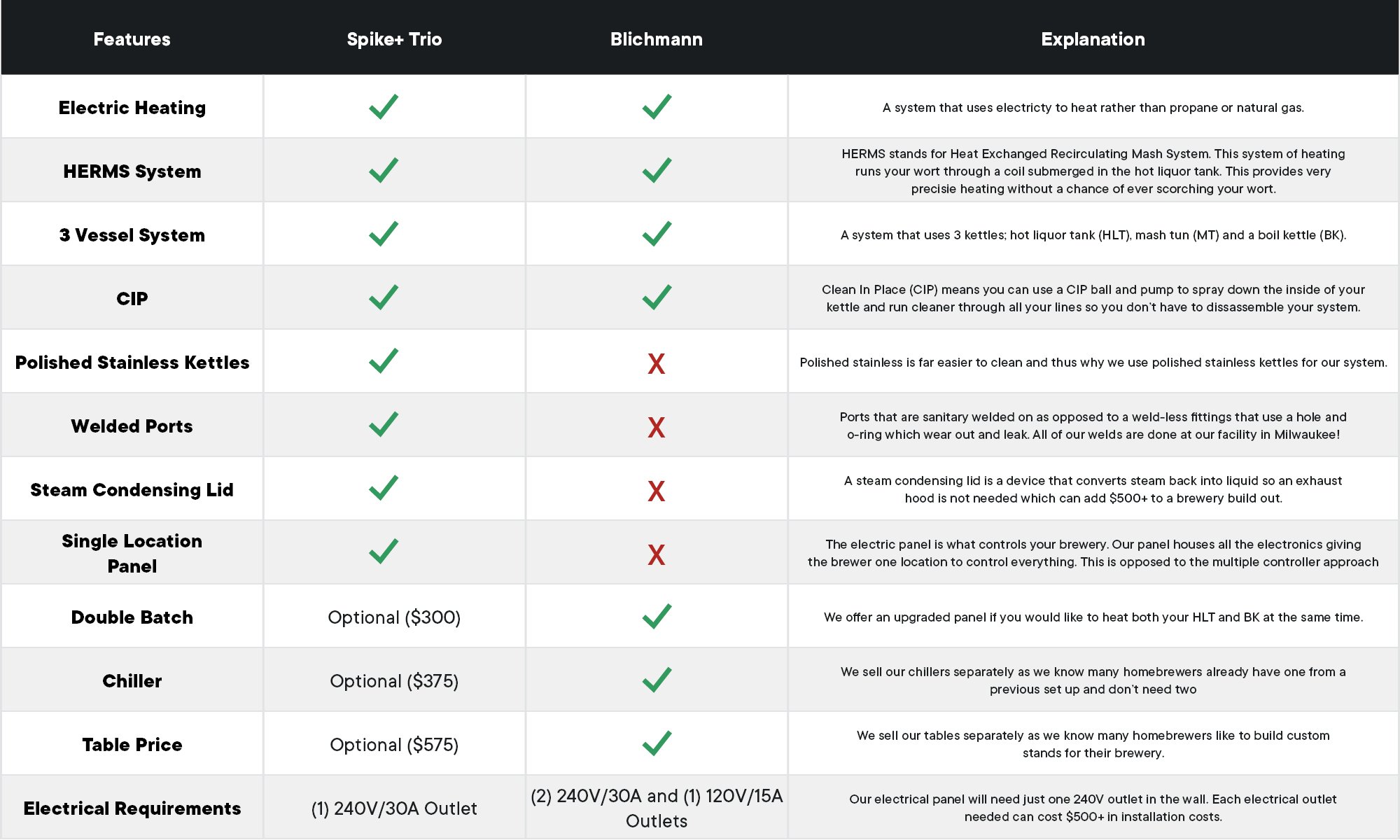Click the Electrical Requirements row label
Screen dimensions: 1400x840
pyautogui.click(x=132, y=808)
